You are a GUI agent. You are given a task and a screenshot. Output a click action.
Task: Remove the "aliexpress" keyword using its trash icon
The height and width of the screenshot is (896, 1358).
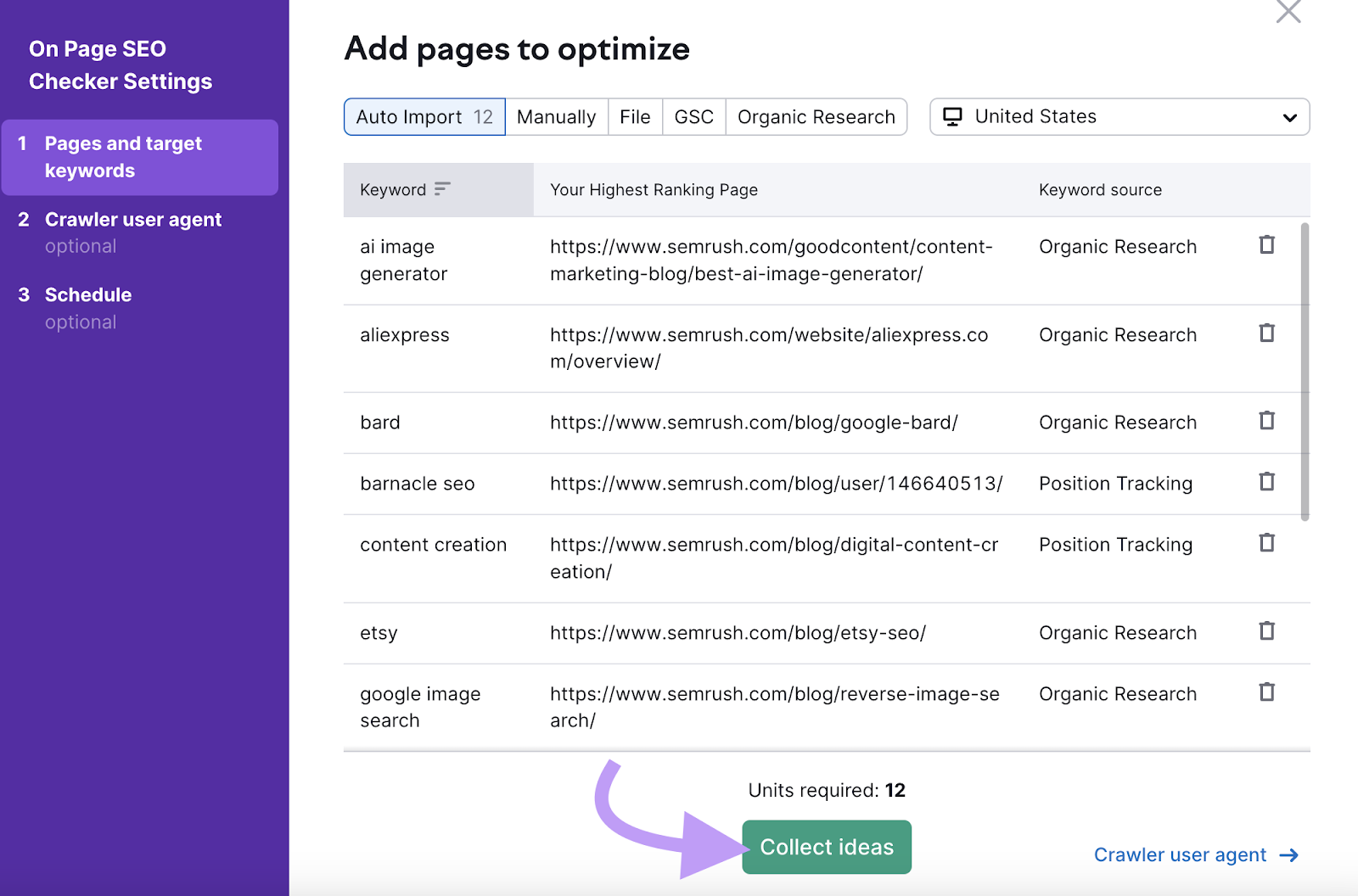1266,333
